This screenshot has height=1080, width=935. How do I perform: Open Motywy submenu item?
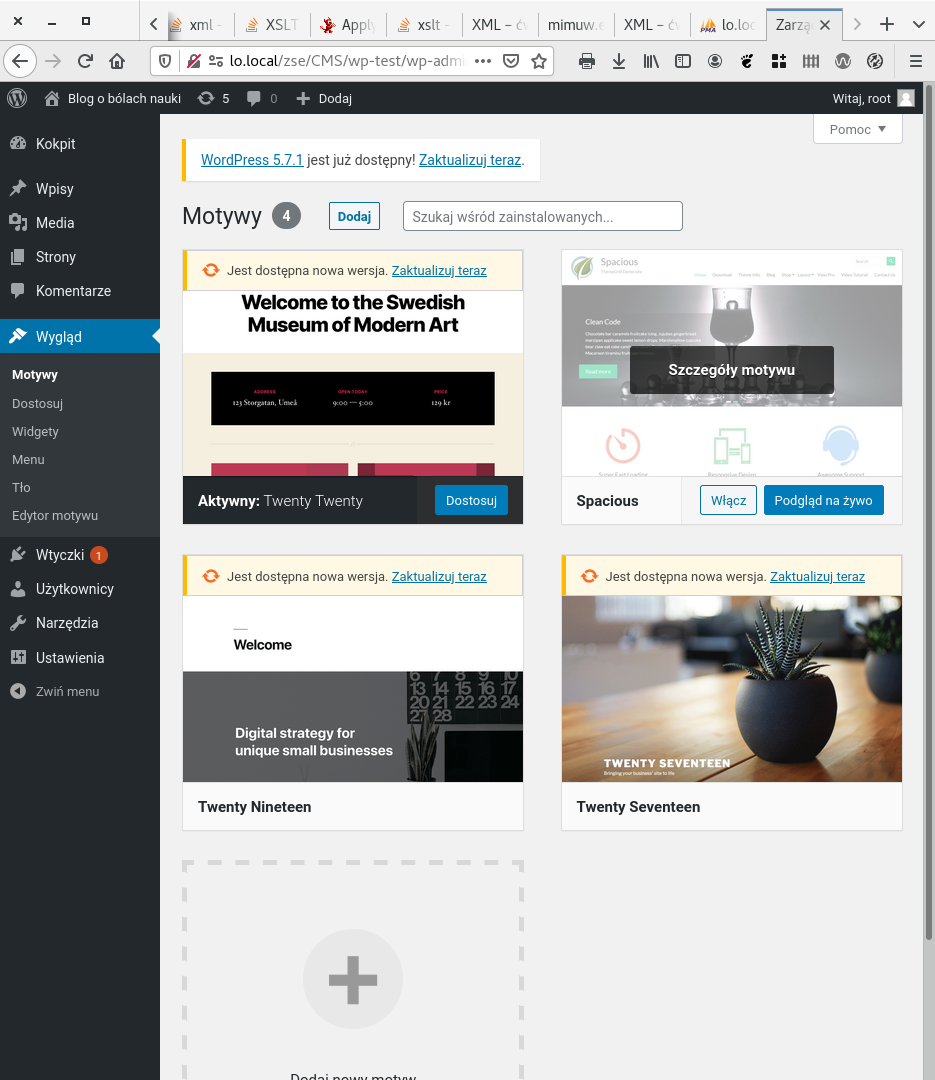(x=34, y=375)
